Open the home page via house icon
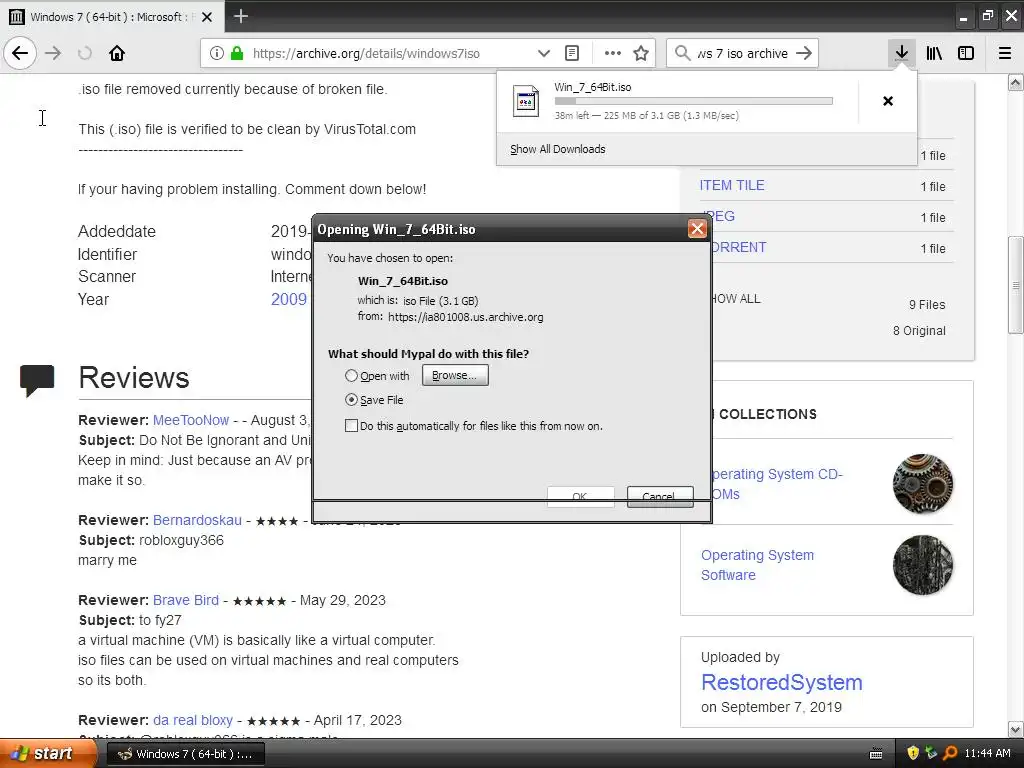The image size is (1024, 768). coord(117,53)
